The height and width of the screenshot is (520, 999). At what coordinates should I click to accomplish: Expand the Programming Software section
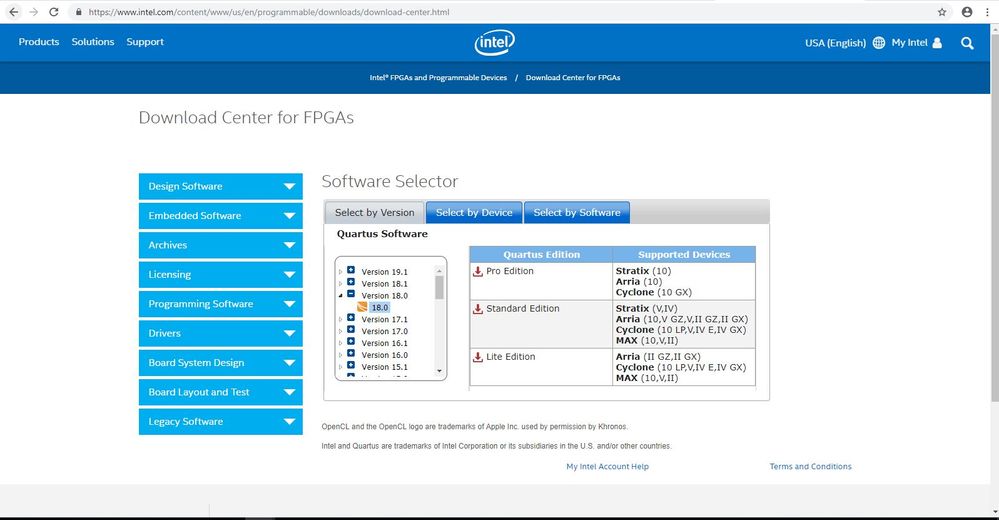click(220, 304)
